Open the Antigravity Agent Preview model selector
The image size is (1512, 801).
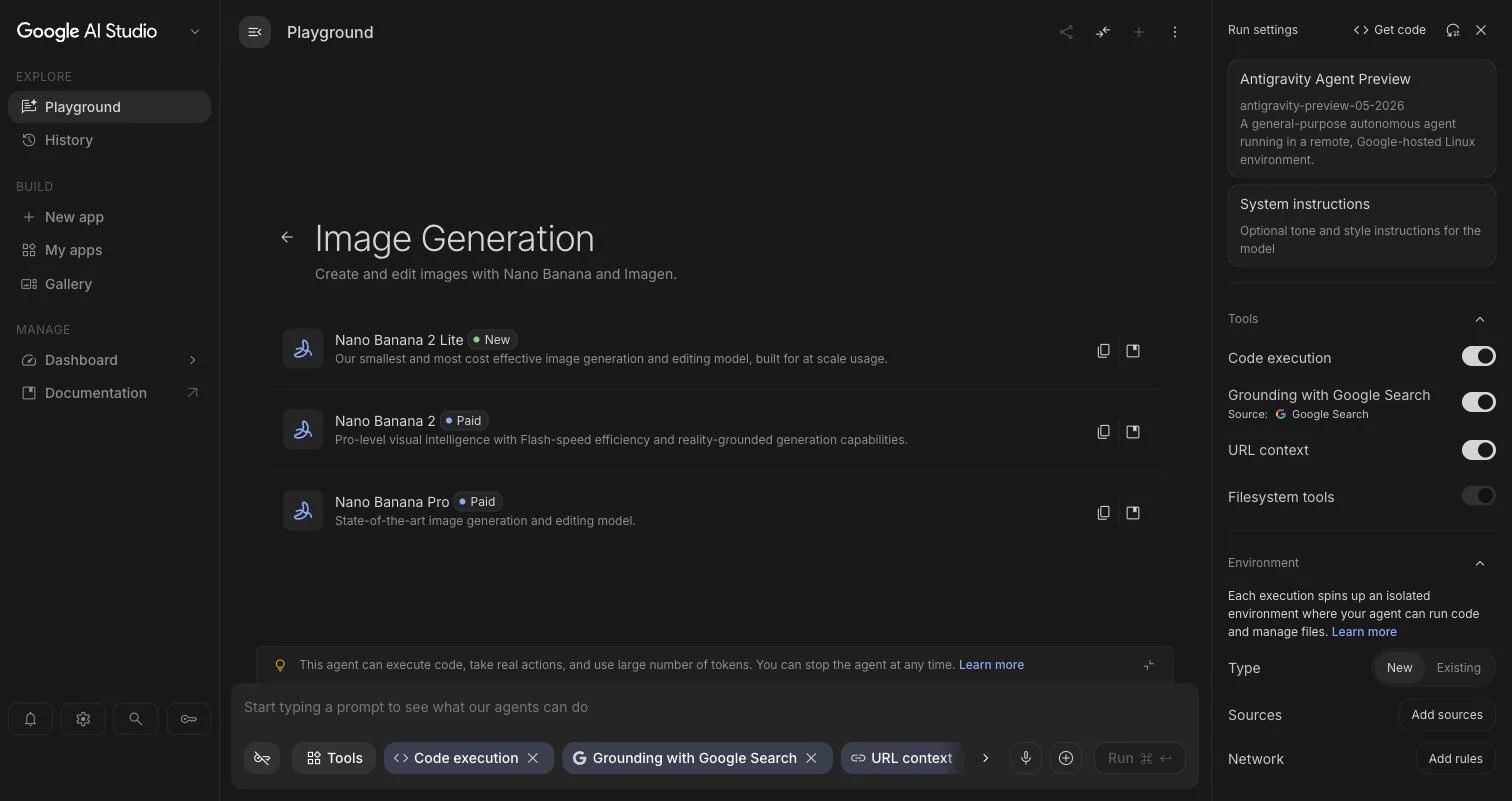(x=1361, y=118)
